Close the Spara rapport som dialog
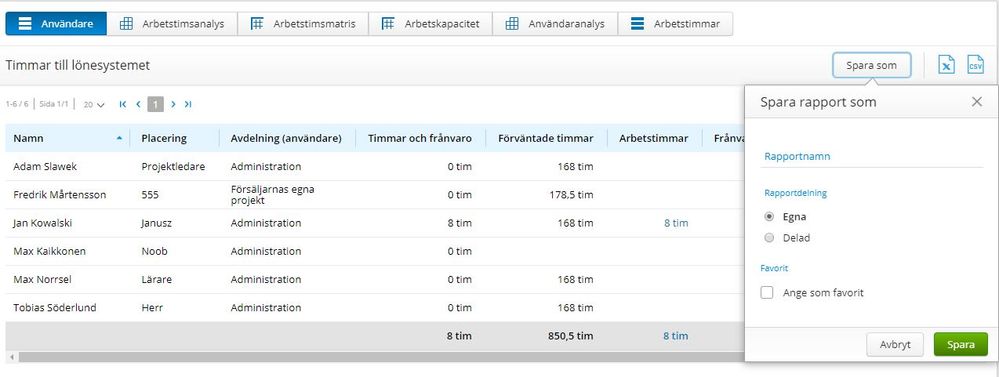This screenshot has width=999, height=377. (977, 102)
